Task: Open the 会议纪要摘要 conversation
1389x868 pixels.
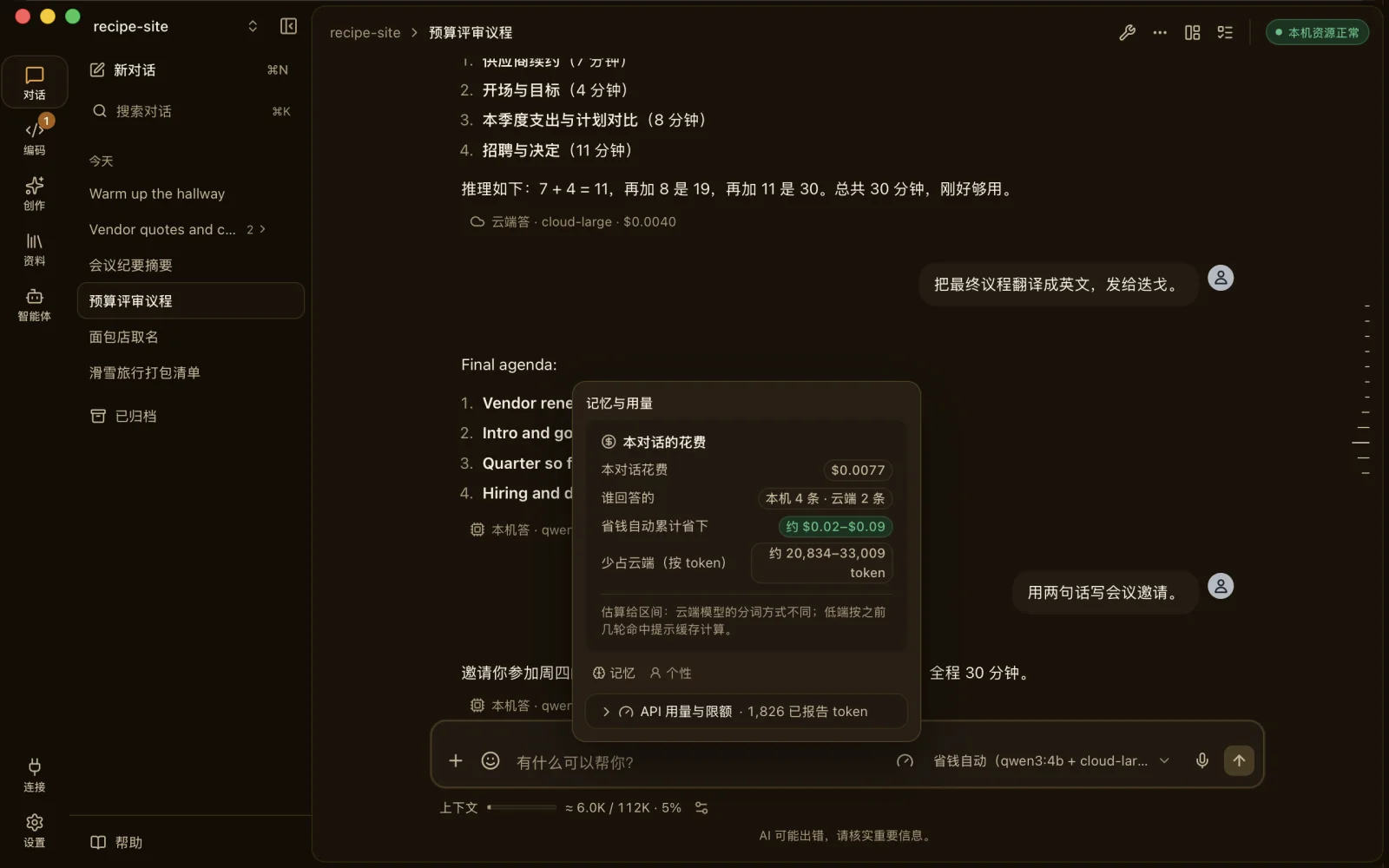Action: click(190, 265)
